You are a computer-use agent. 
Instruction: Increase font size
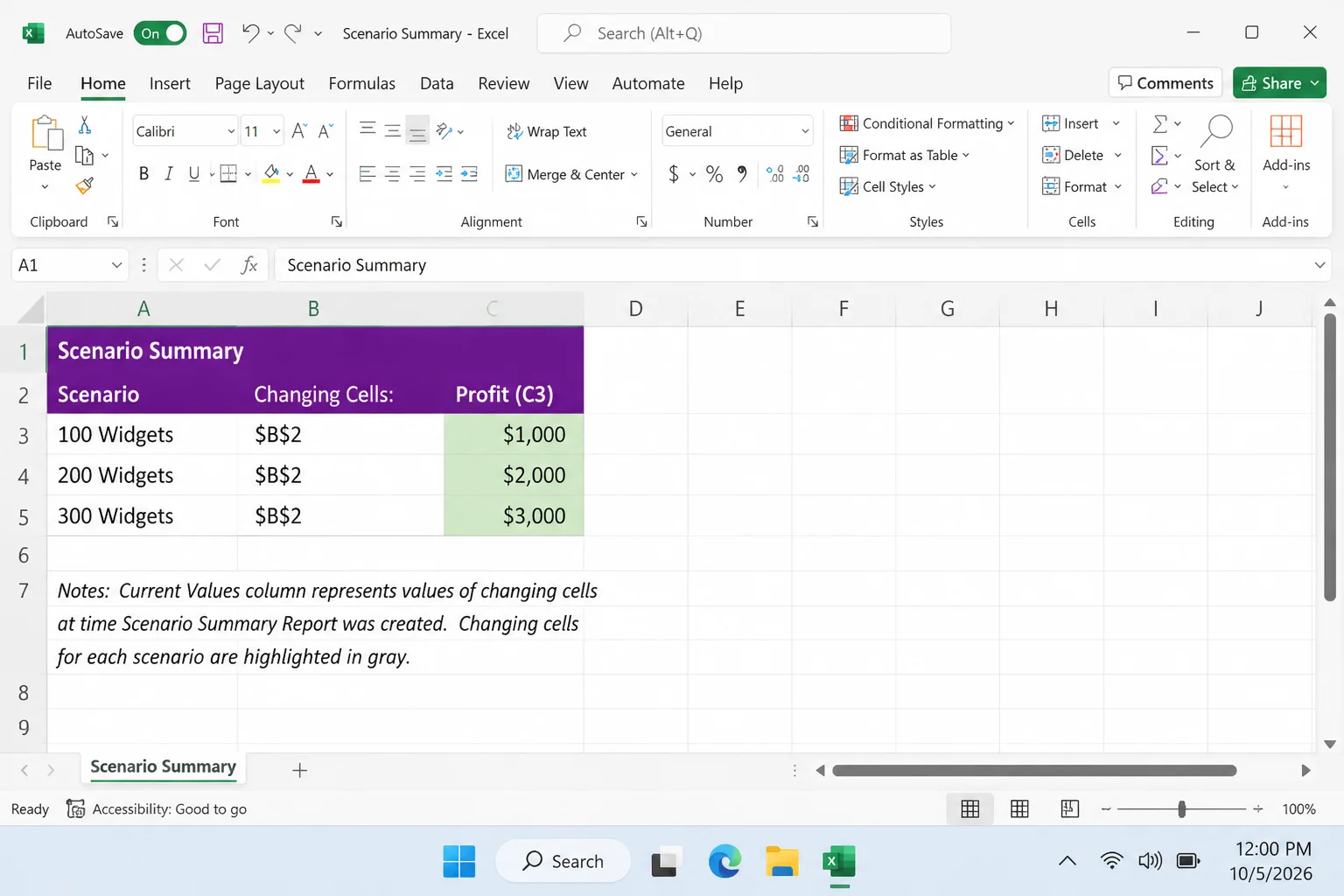click(x=299, y=131)
